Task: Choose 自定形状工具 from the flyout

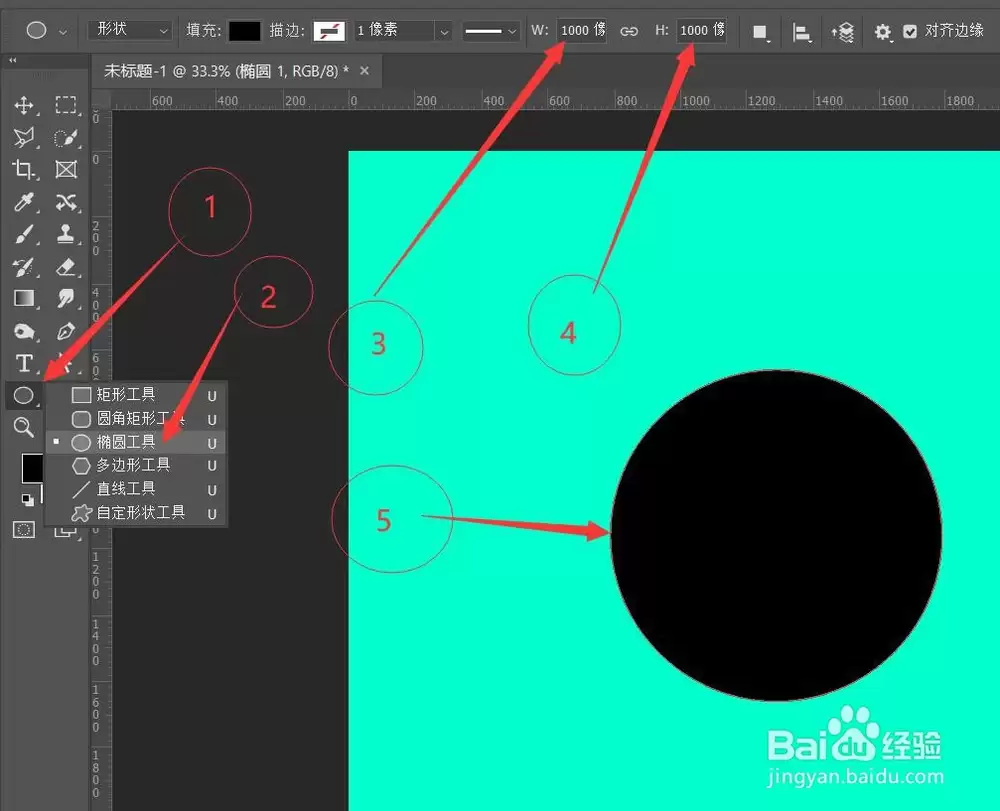Action: pyautogui.click(x=136, y=513)
